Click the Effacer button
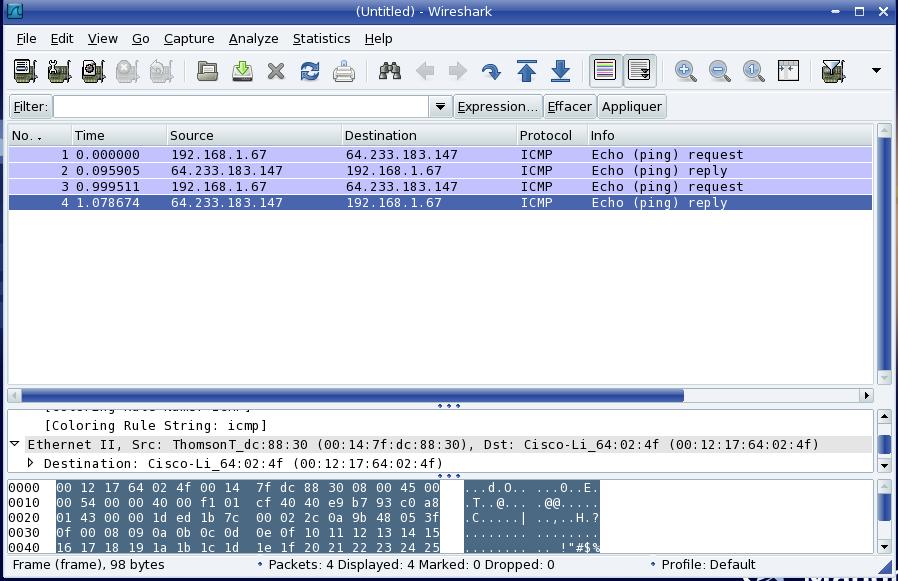 [569, 107]
